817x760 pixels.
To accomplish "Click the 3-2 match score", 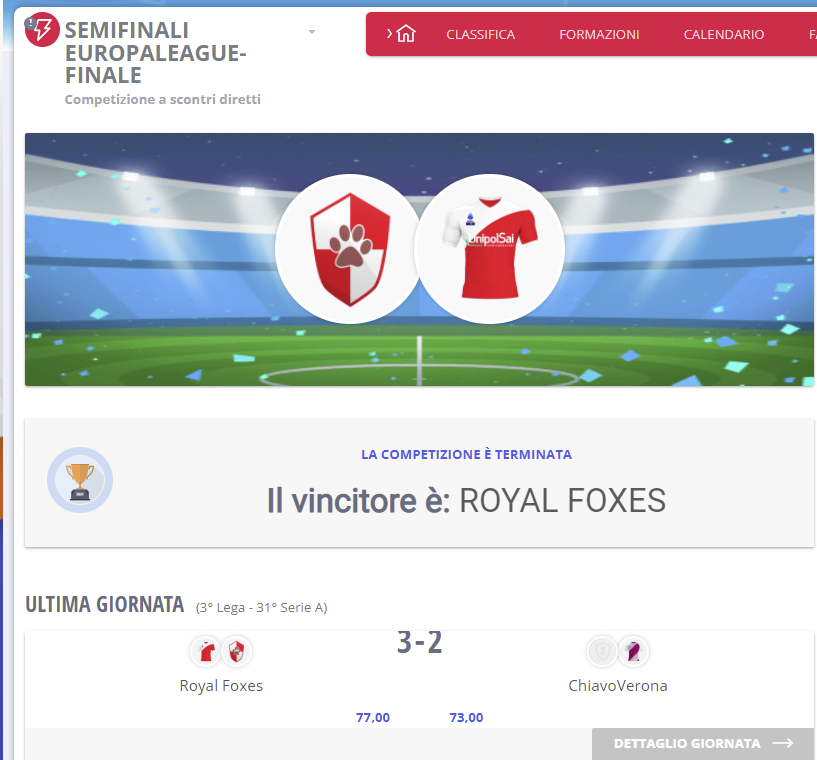I will pyautogui.click(x=419, y=642).
